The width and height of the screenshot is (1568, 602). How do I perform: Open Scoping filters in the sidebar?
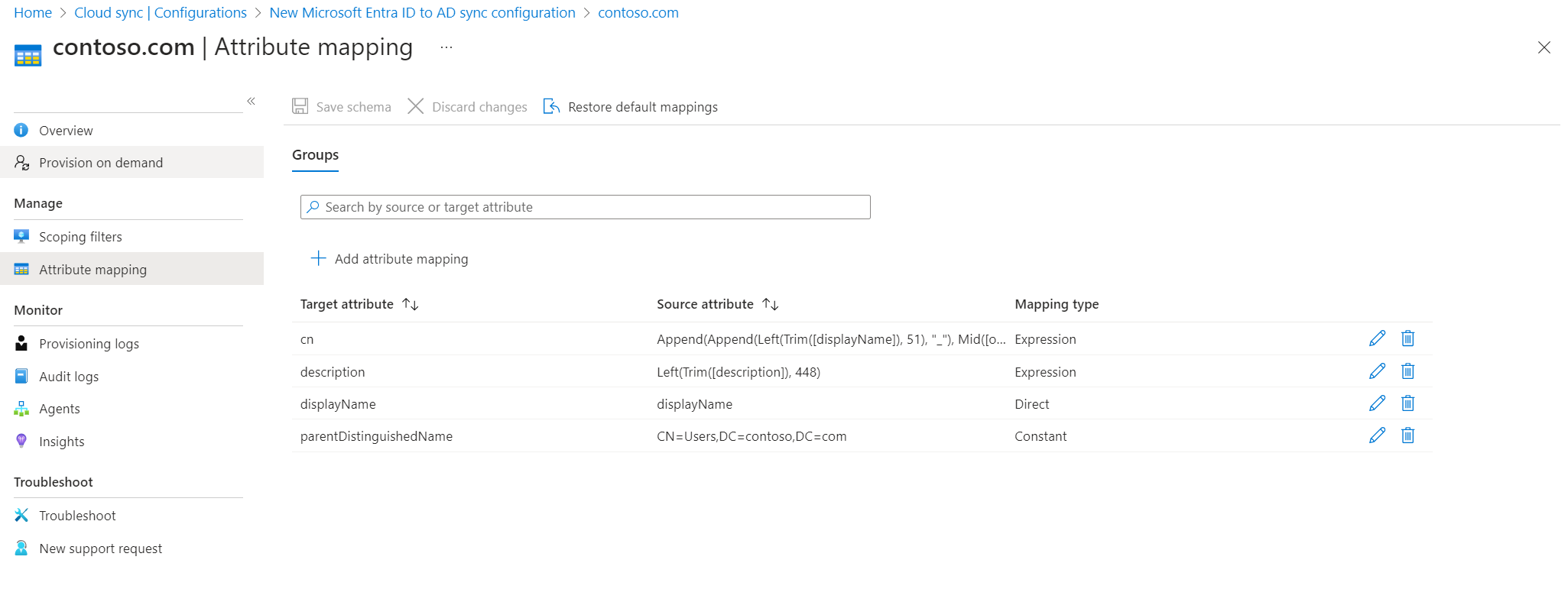coord(80,237)
